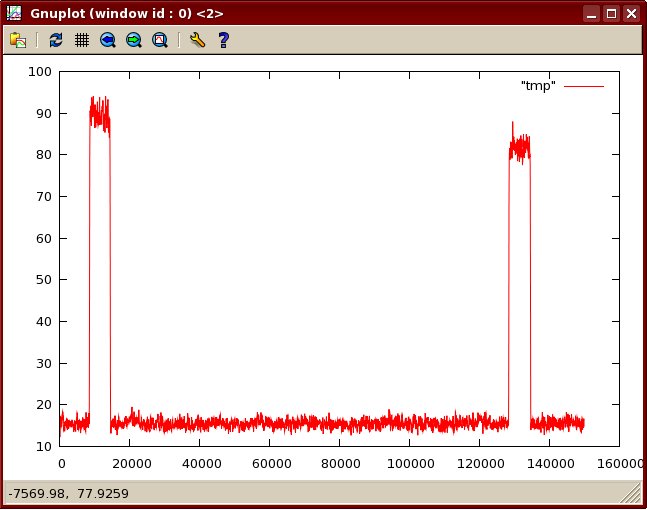Apply the previous zoom settings
This screenshot has width=647, height=510.
pos(108,40)
